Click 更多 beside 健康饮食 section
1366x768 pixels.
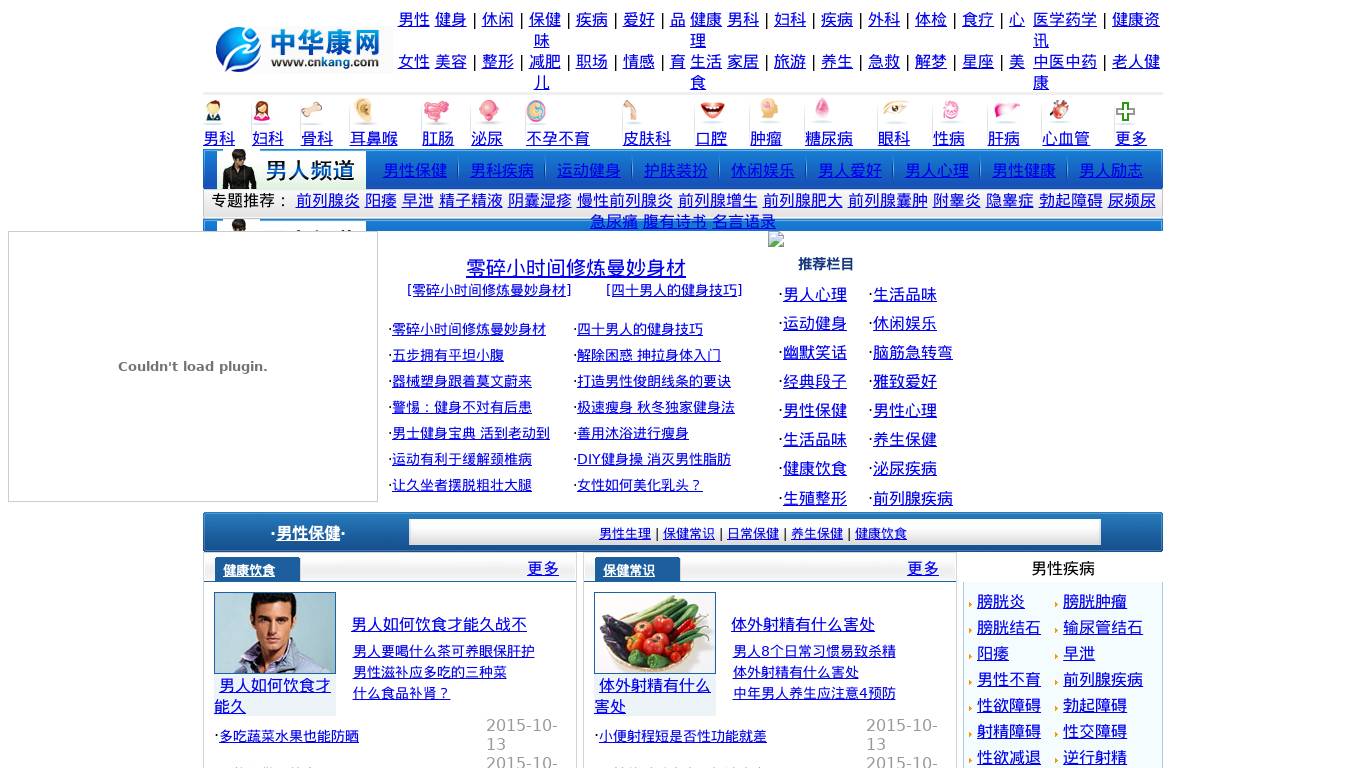click(543, 568)
